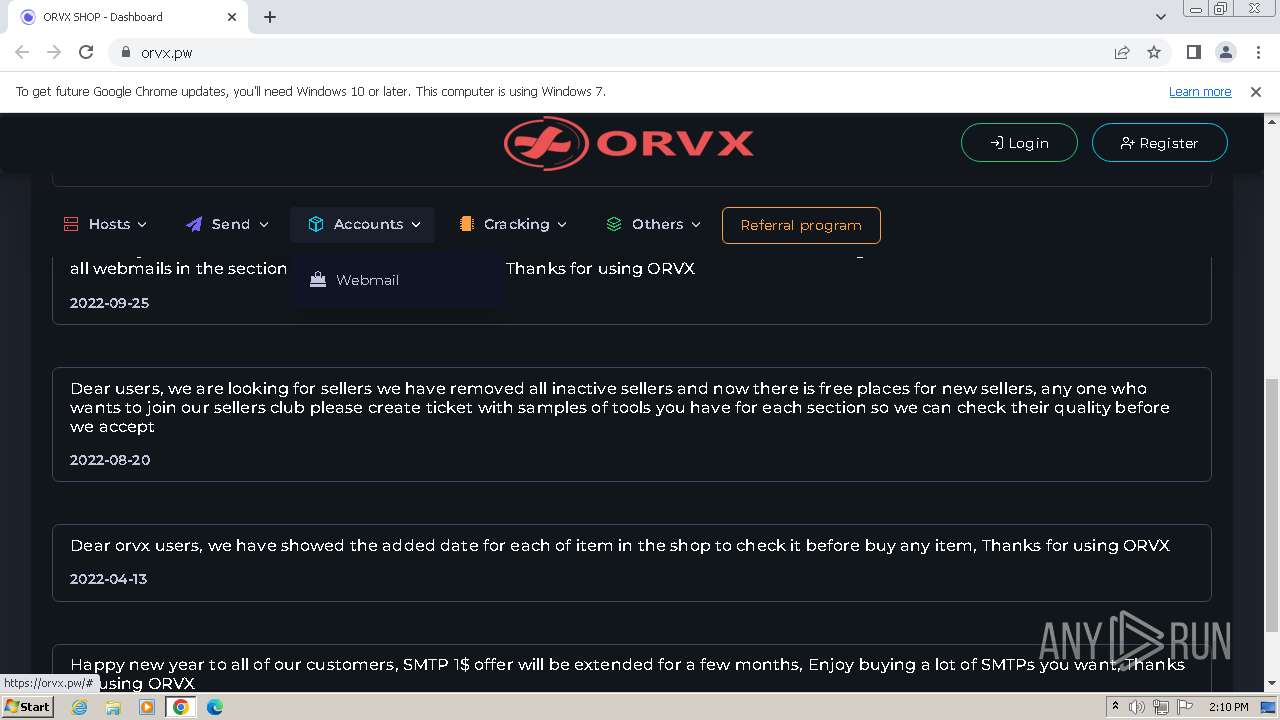Show hidden system tray icons
Screen dimensions: 1280x720
(x=1115, y=707)
